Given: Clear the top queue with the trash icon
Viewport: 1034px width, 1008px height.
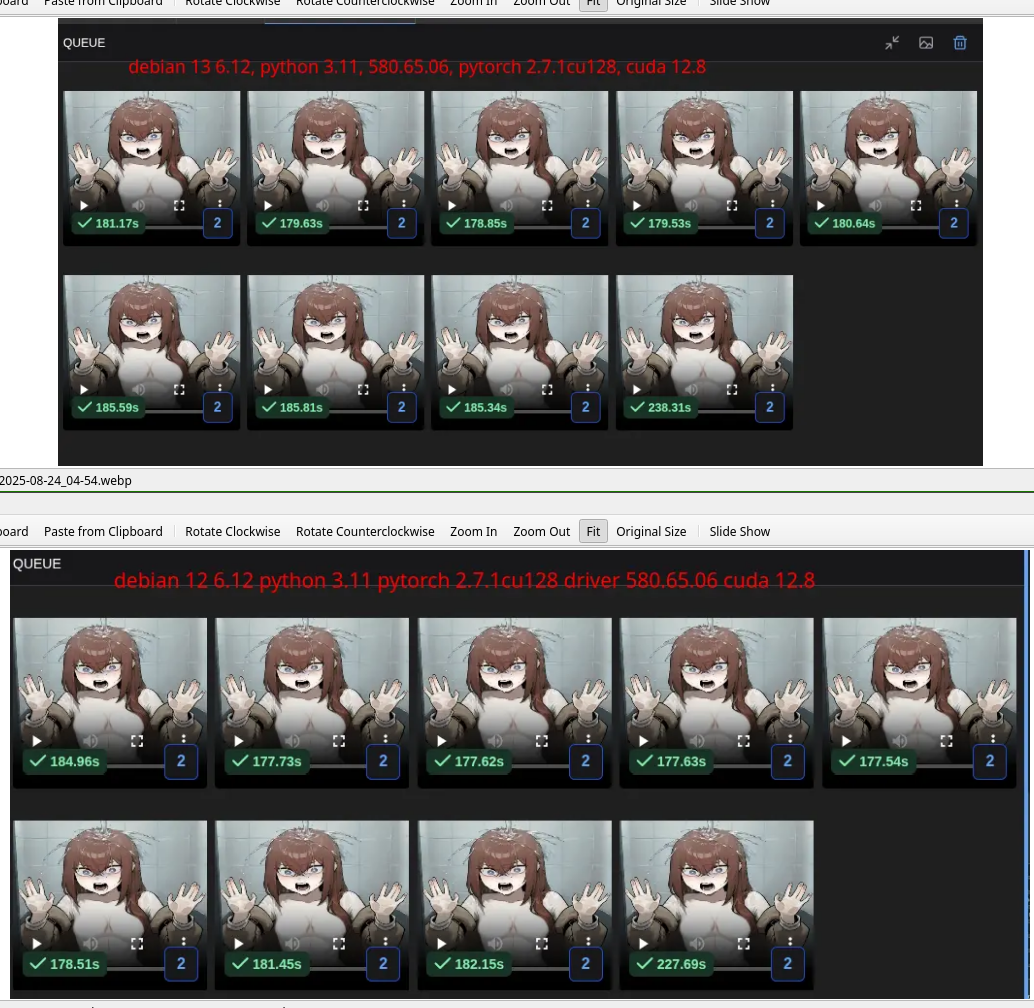Looking at the screenshot, I should point(960,43).
